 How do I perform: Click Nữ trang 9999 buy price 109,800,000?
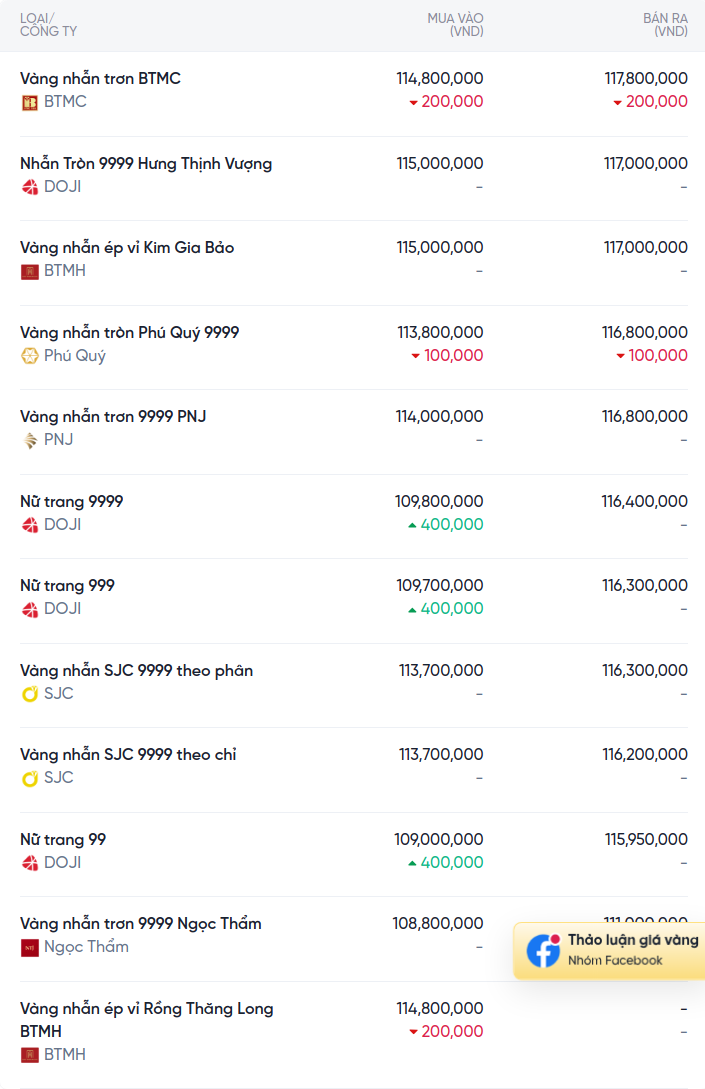pos(439,501)
